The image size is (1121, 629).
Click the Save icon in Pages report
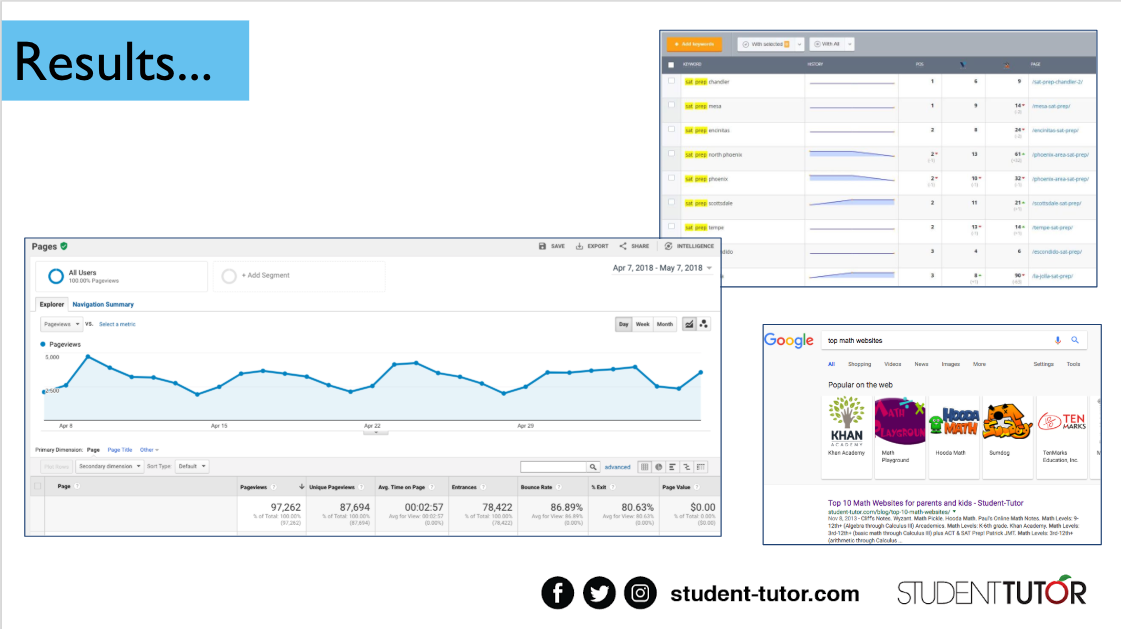[542, 246]
